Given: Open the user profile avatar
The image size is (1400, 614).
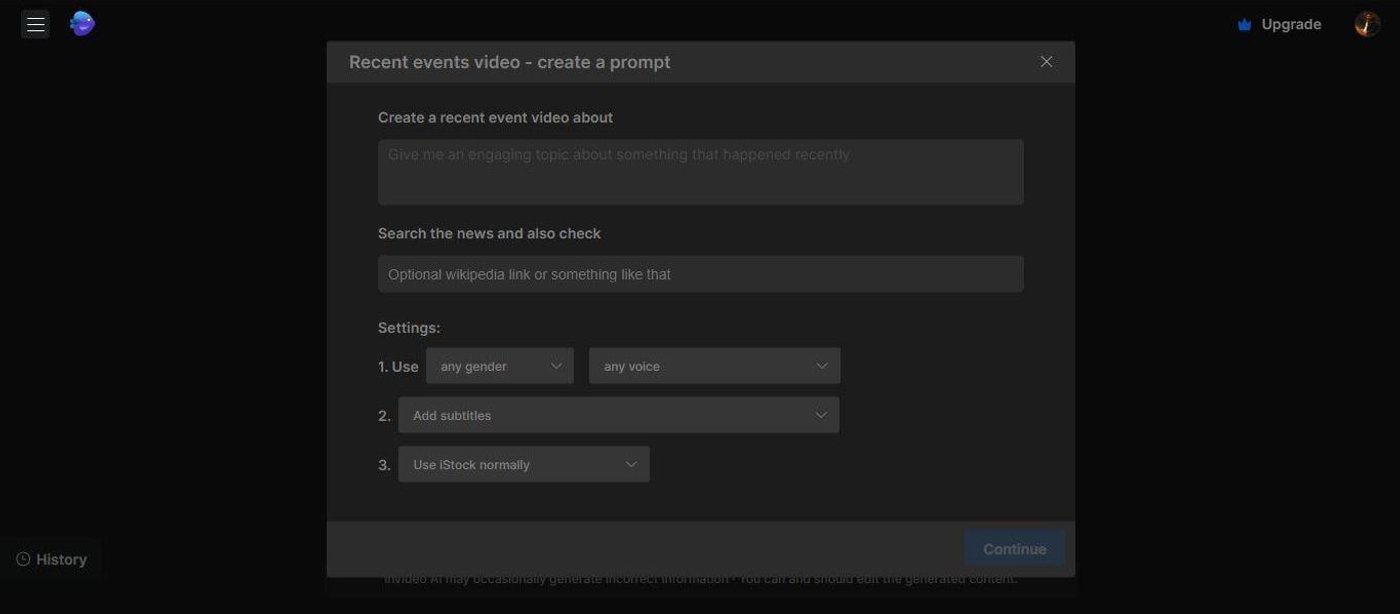Looking at the screenshot, I should click(x=1367, y=24).
